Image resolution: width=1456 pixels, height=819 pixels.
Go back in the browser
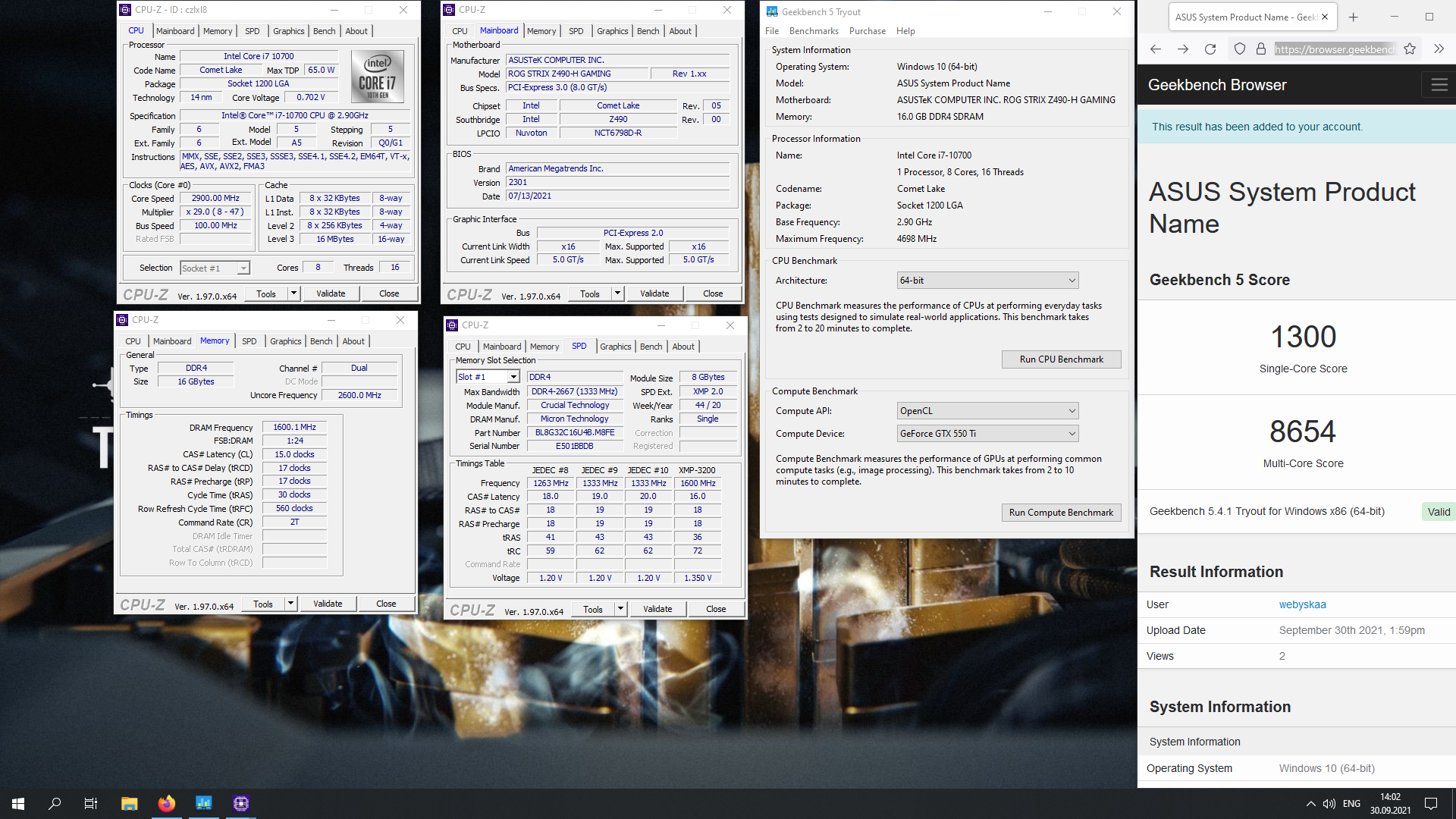pyautogui.click(x=1156, y=49)
